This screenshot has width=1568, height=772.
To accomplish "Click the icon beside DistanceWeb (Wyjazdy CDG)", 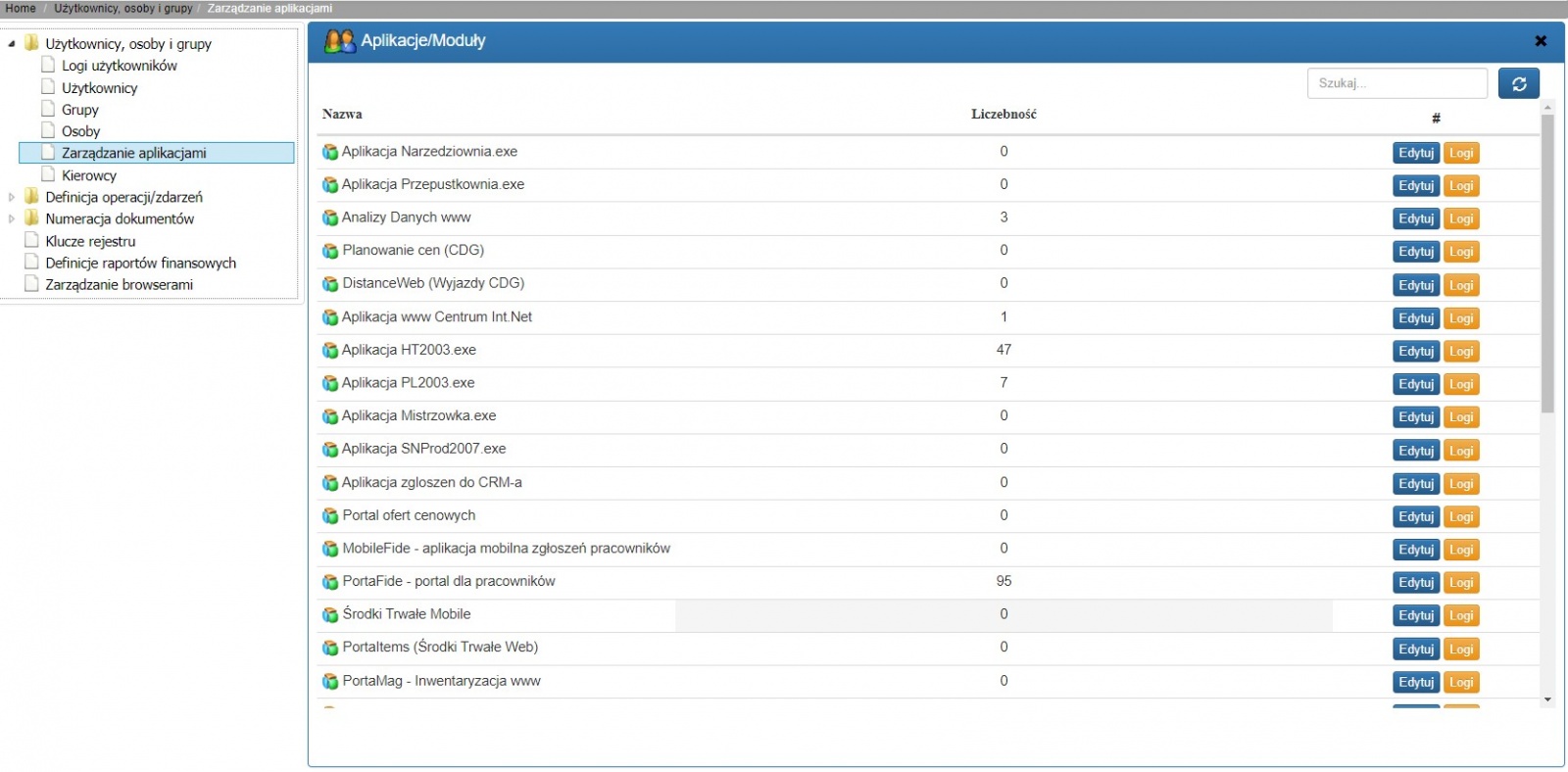I will (330, 284).
